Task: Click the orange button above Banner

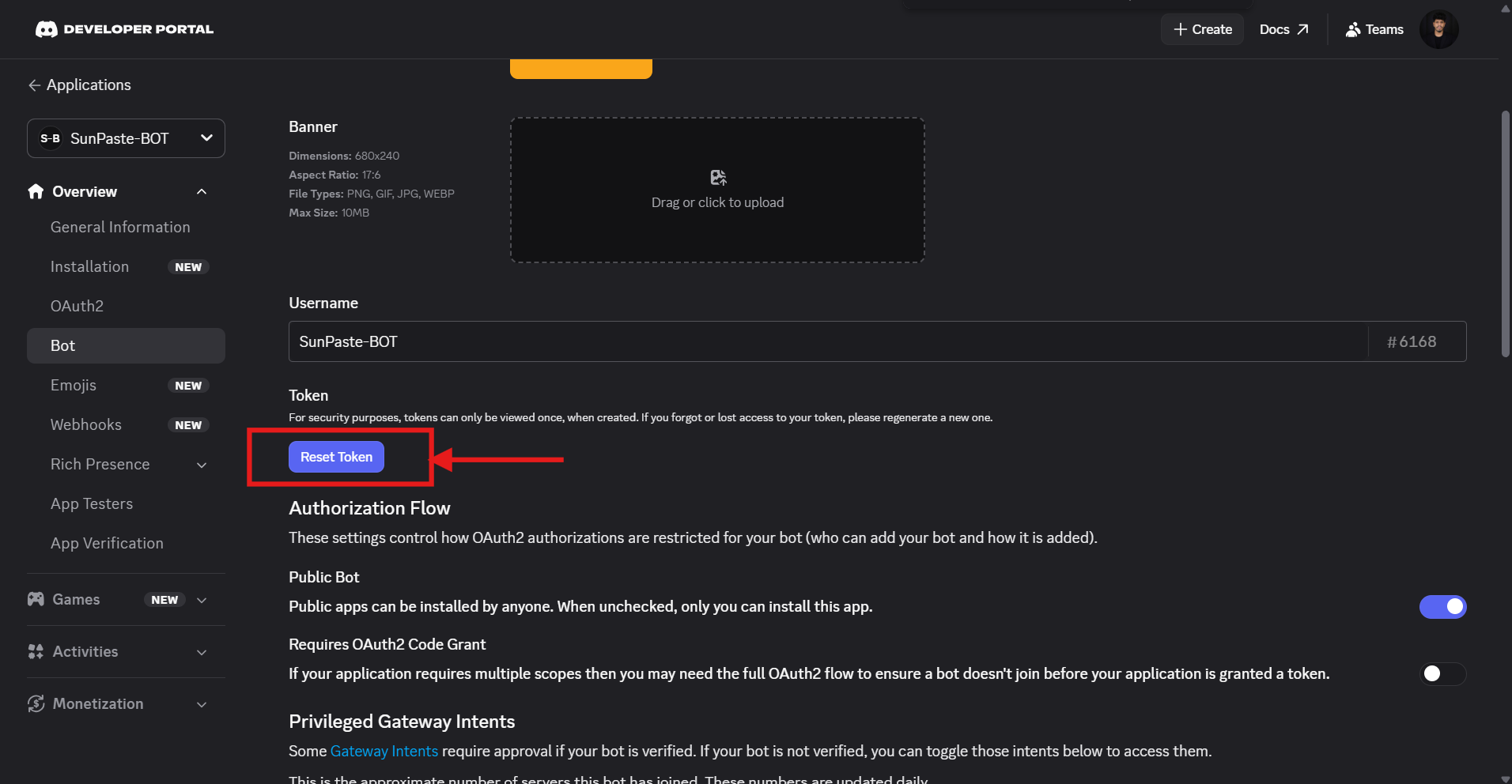Action: (581, 69)
